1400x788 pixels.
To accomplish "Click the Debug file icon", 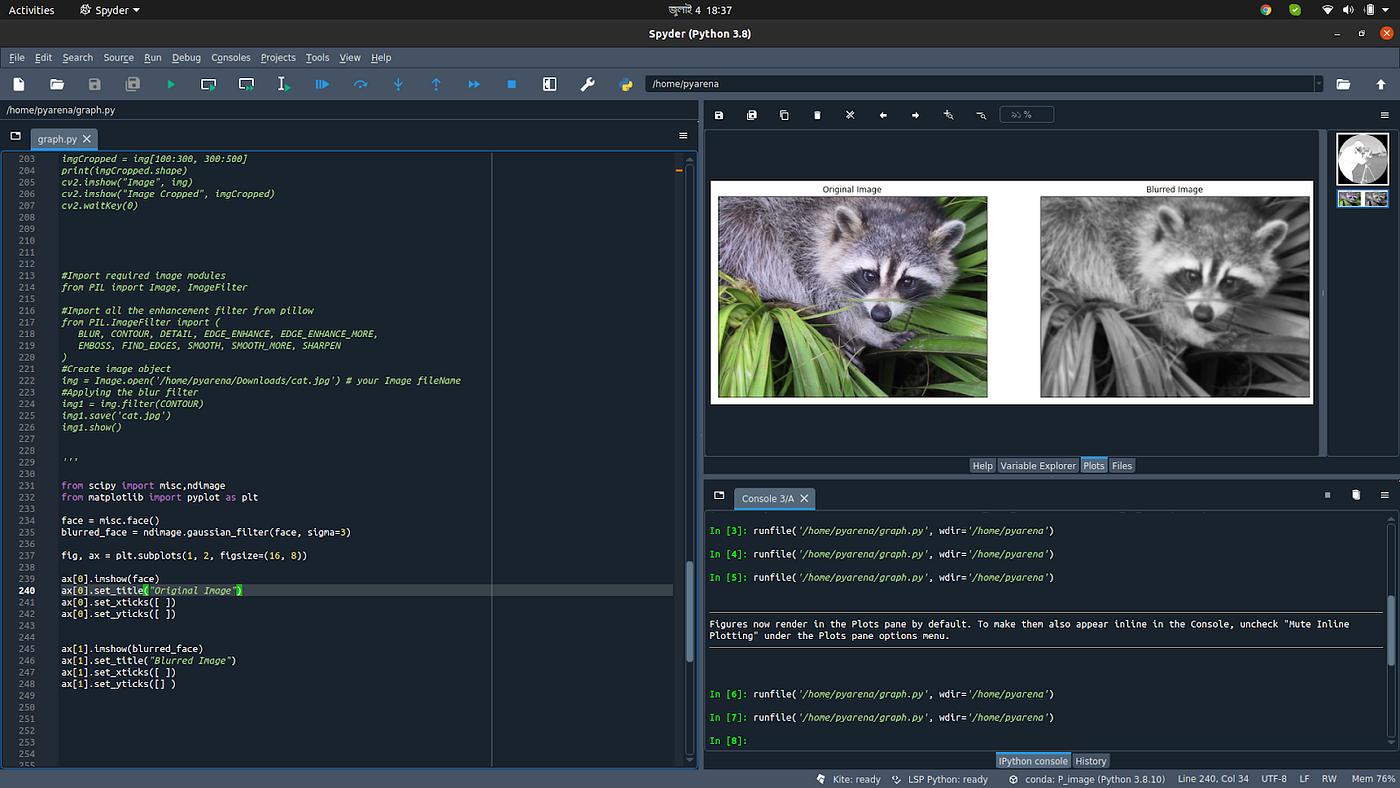I will tap(322, 85).
